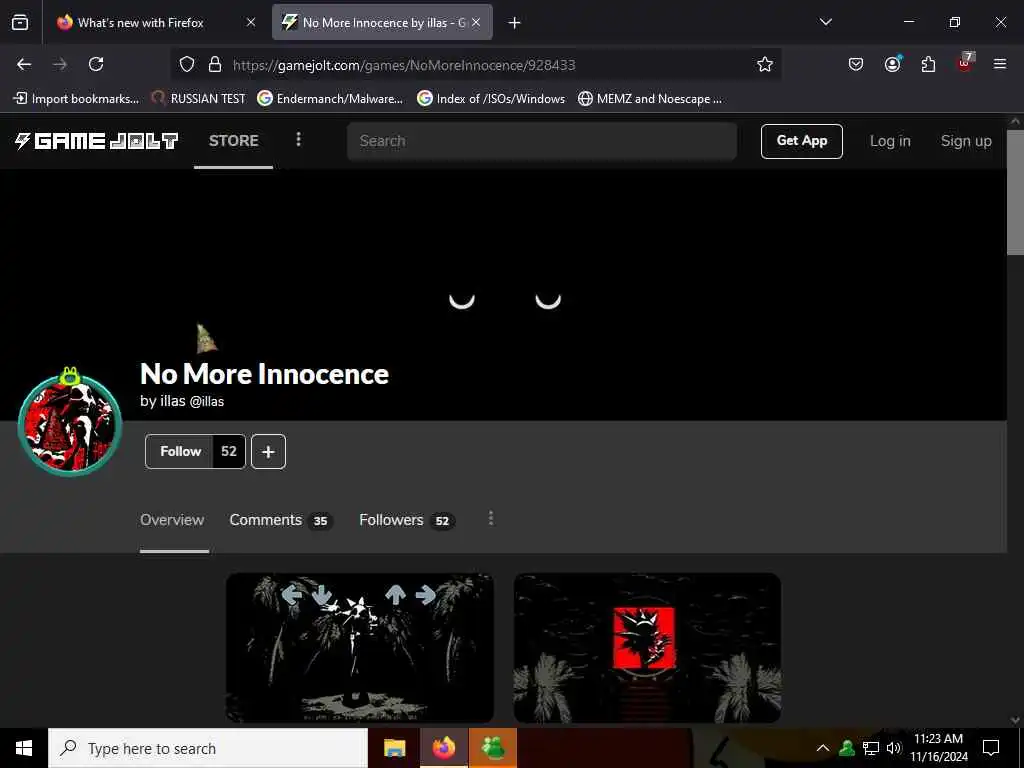Open Firefox View tab list icon
Image resolution: width=1024 pixels, height=768 pixels.
[20, 22]
